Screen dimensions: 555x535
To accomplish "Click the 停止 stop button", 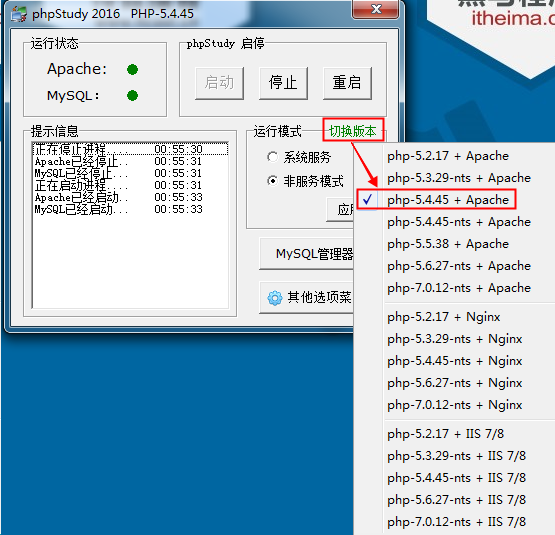I will click(x=283, y=83).
